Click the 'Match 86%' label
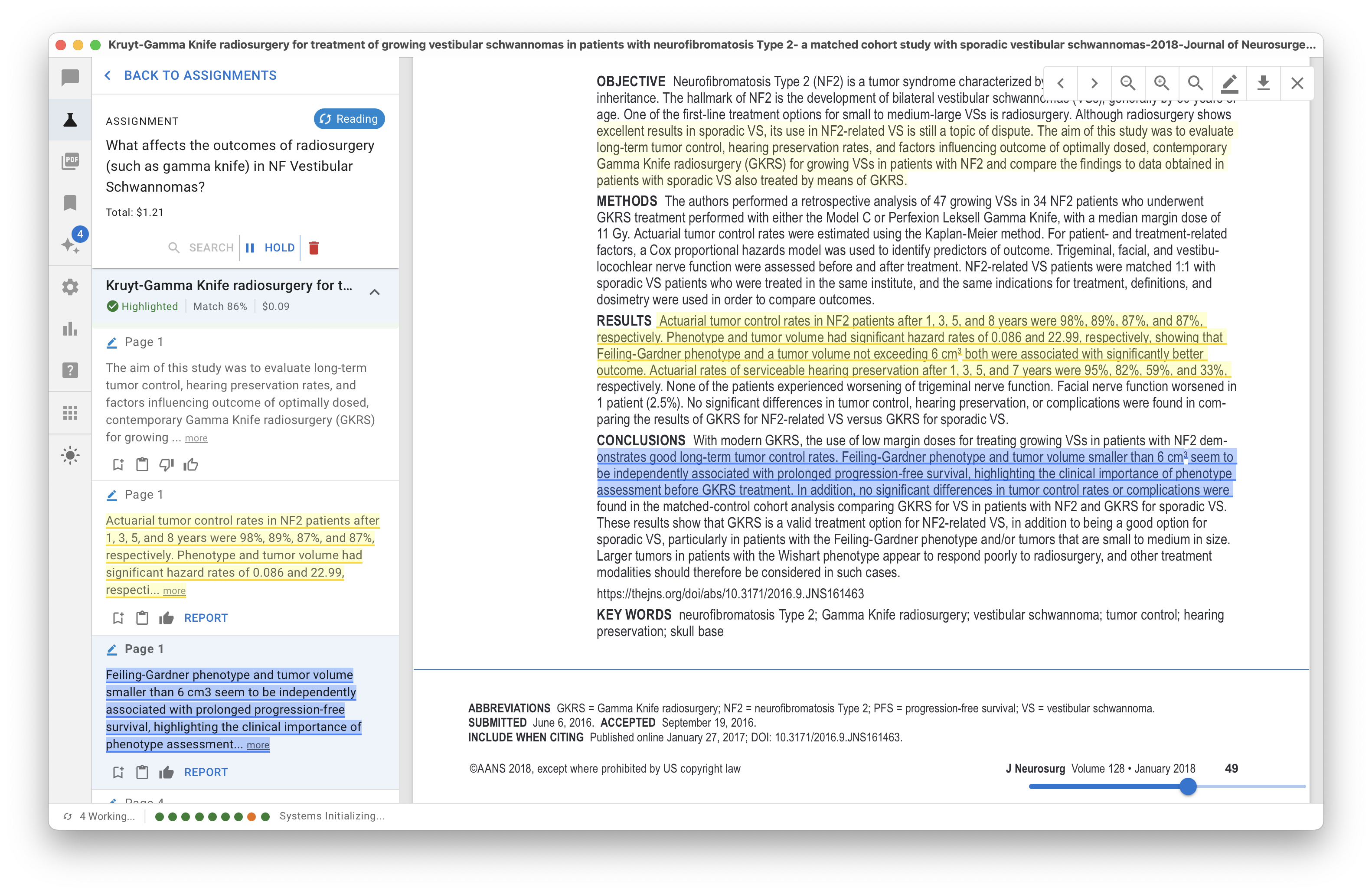Image resolution: width=1372 pixels, height=894 pixels. coord(220,307)
